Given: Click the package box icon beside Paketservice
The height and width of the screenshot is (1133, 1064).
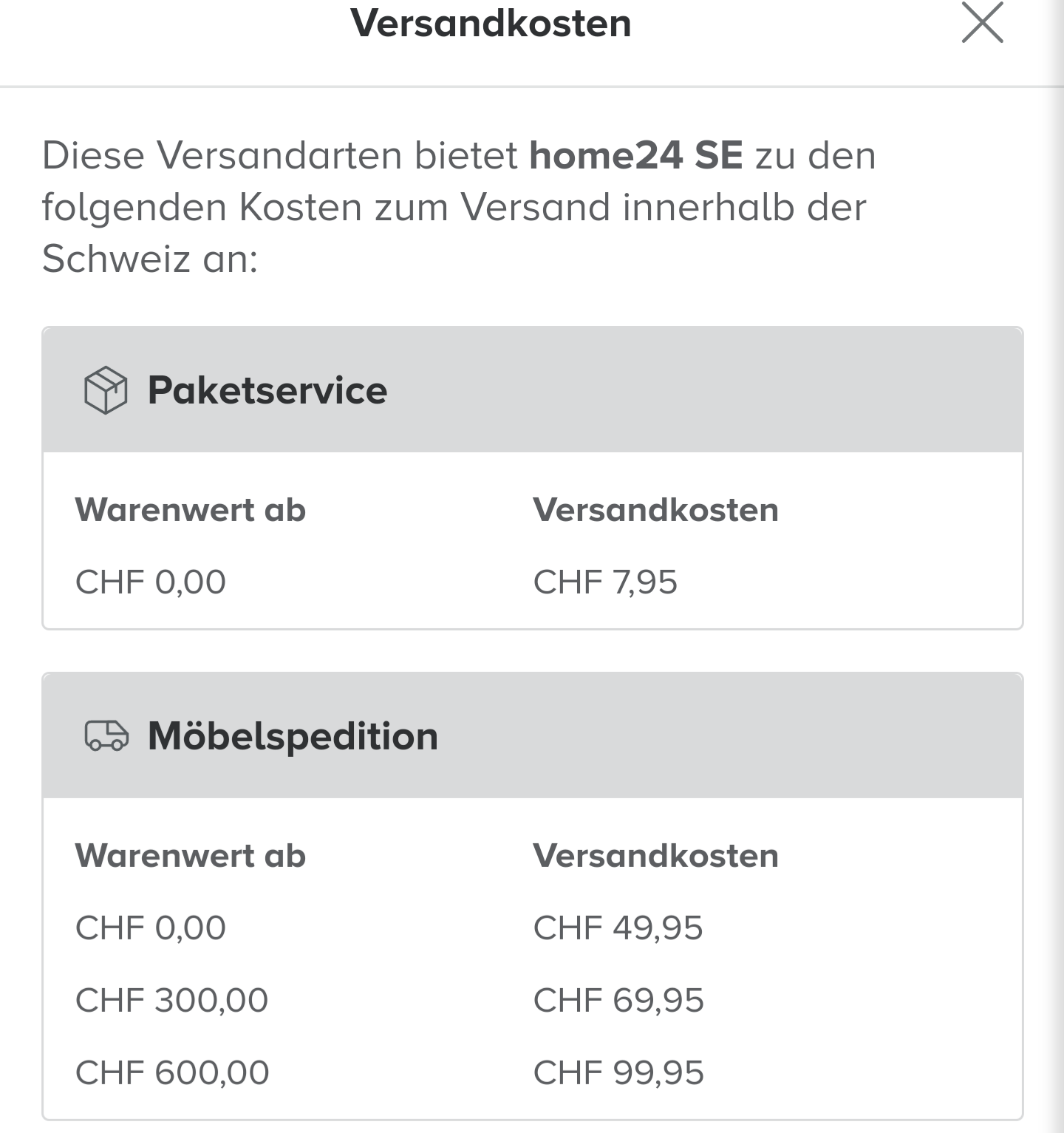Looking at the screenshot, I should pyautogui.click(x=106, y=390).
